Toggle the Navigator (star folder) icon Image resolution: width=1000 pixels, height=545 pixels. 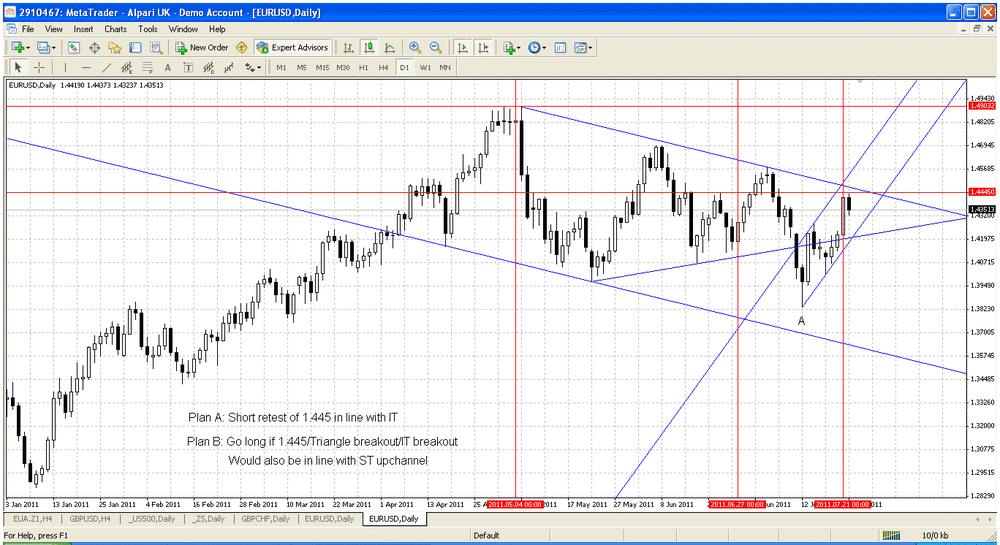114,47
